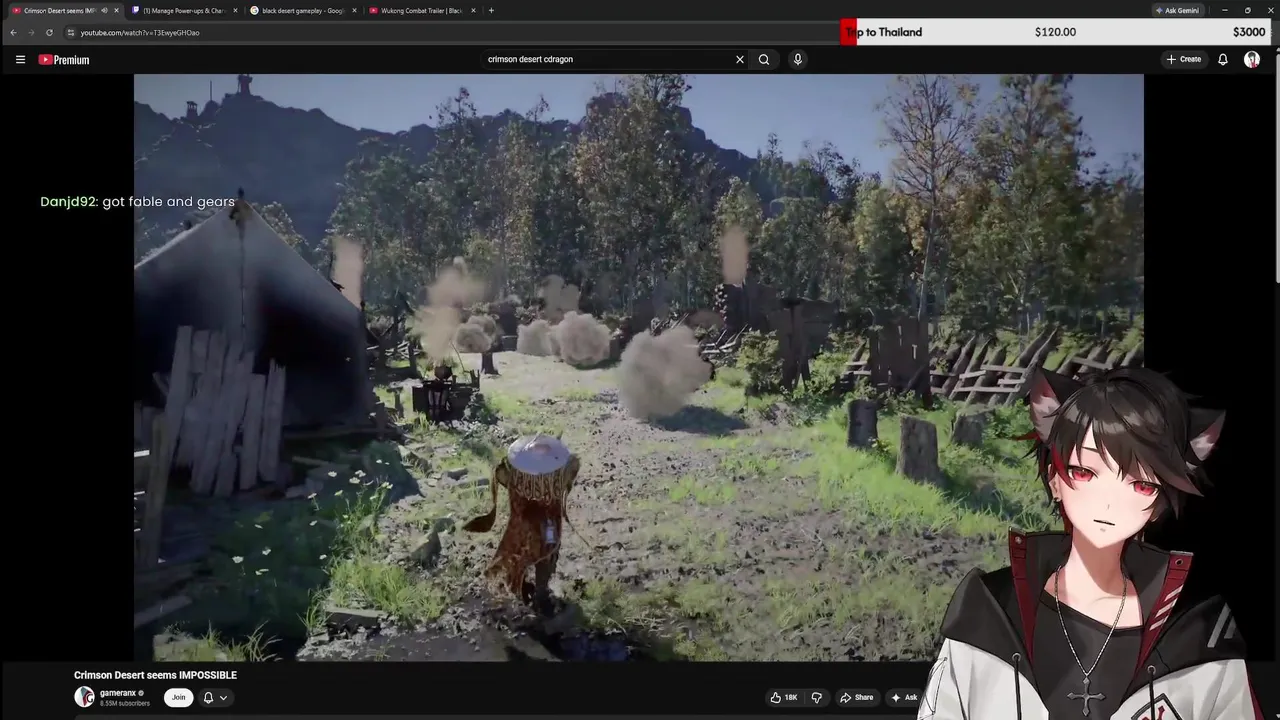This screenshot has width=1280, height=720.
Task: Open a new browser tab with plus
Action: point(491,10)
